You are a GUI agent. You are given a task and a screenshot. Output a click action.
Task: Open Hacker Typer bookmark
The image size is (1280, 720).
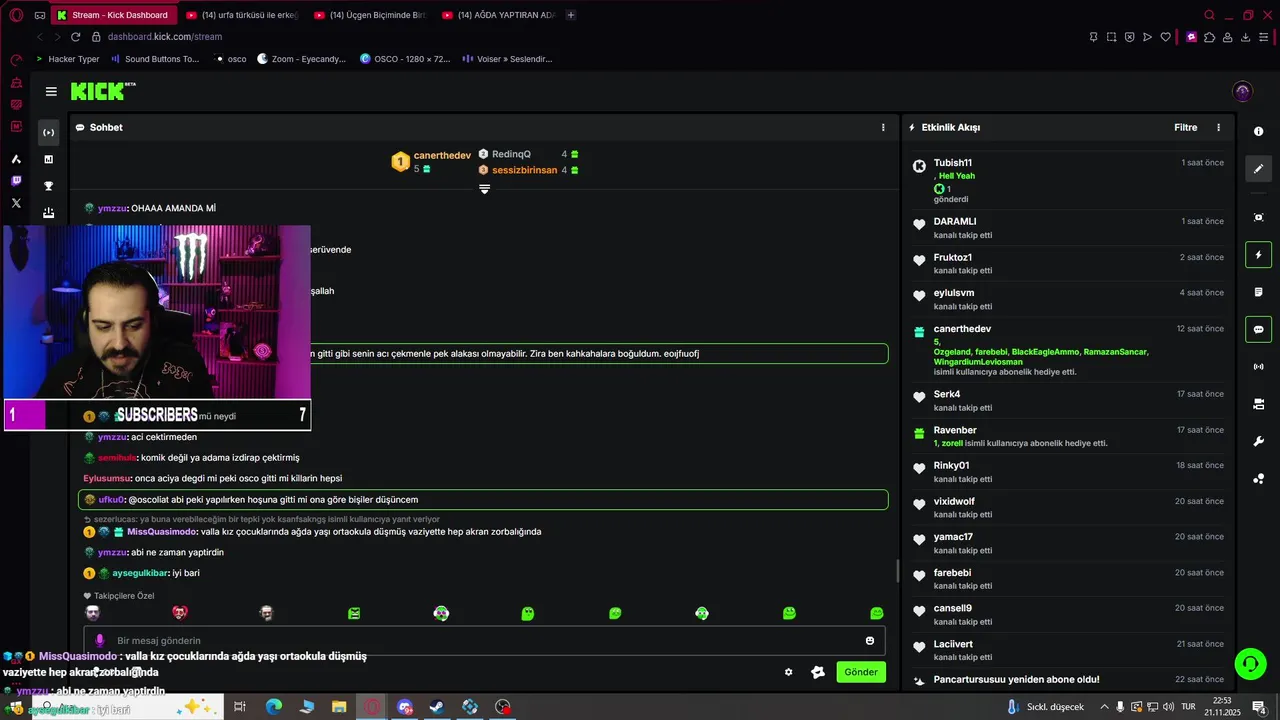67,59
